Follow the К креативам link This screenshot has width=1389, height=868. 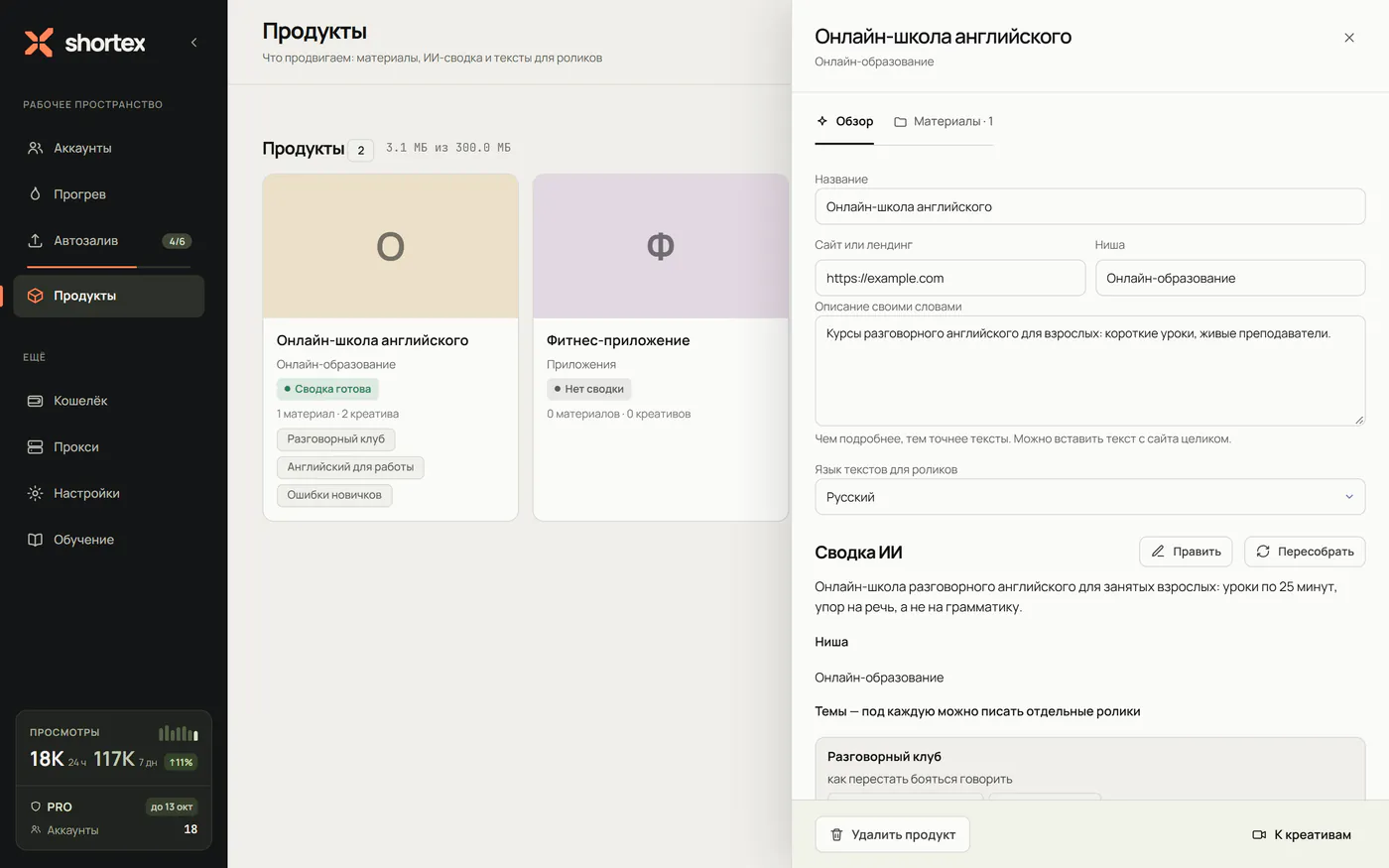pyautogui.click(x=1302, y=834)
